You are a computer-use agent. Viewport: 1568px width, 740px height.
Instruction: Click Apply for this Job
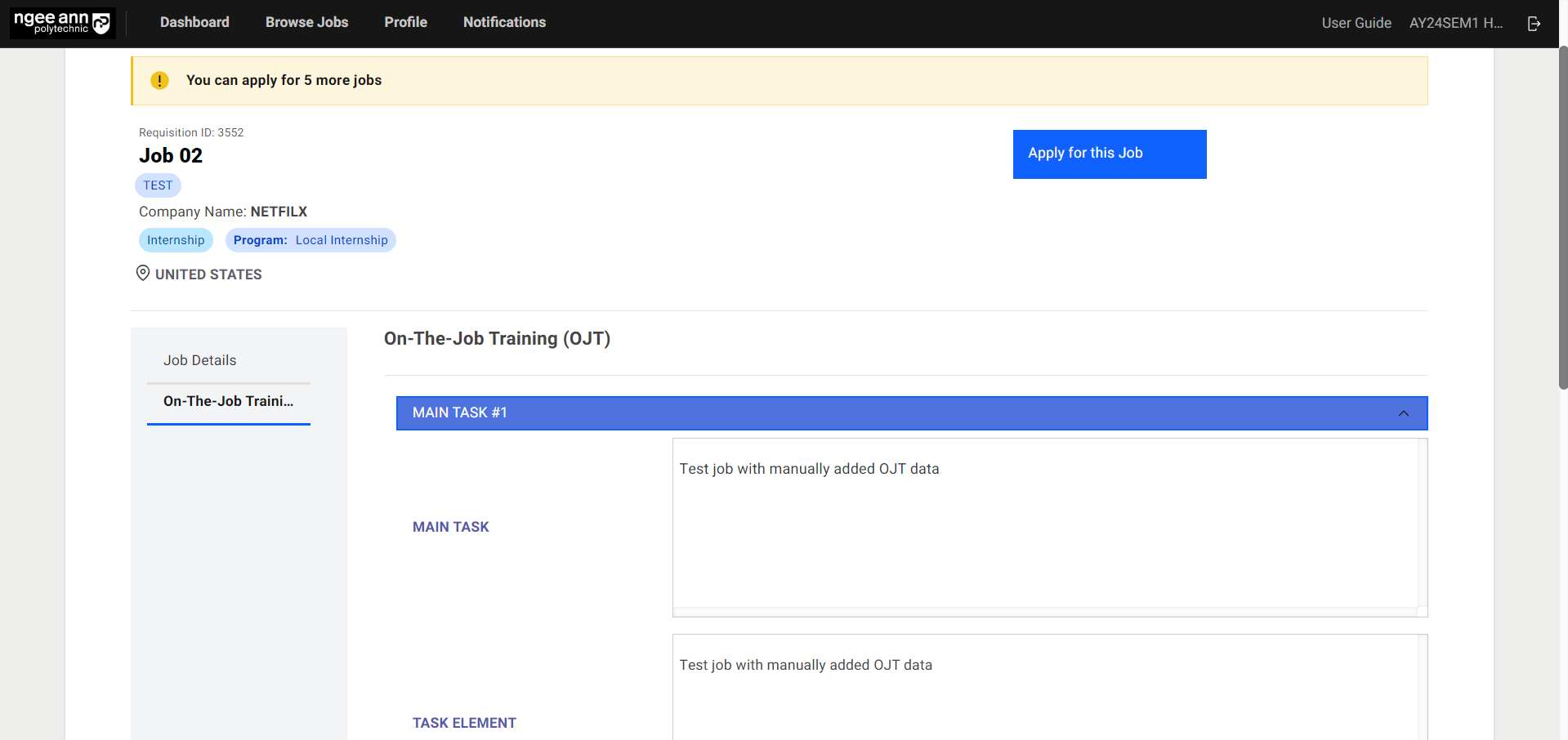click(x=1109, y=154)
